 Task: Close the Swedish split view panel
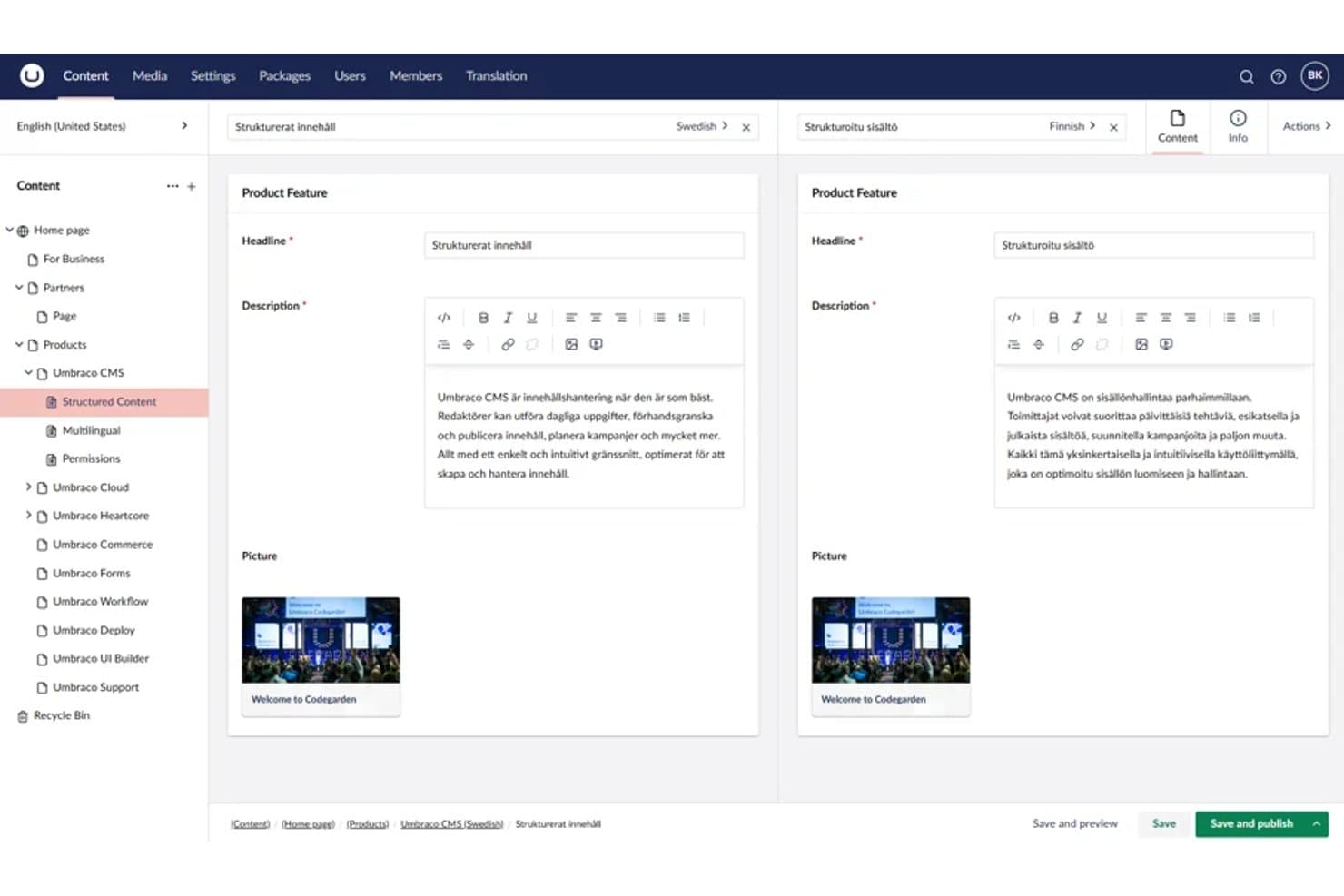click(x=746, y=127)
